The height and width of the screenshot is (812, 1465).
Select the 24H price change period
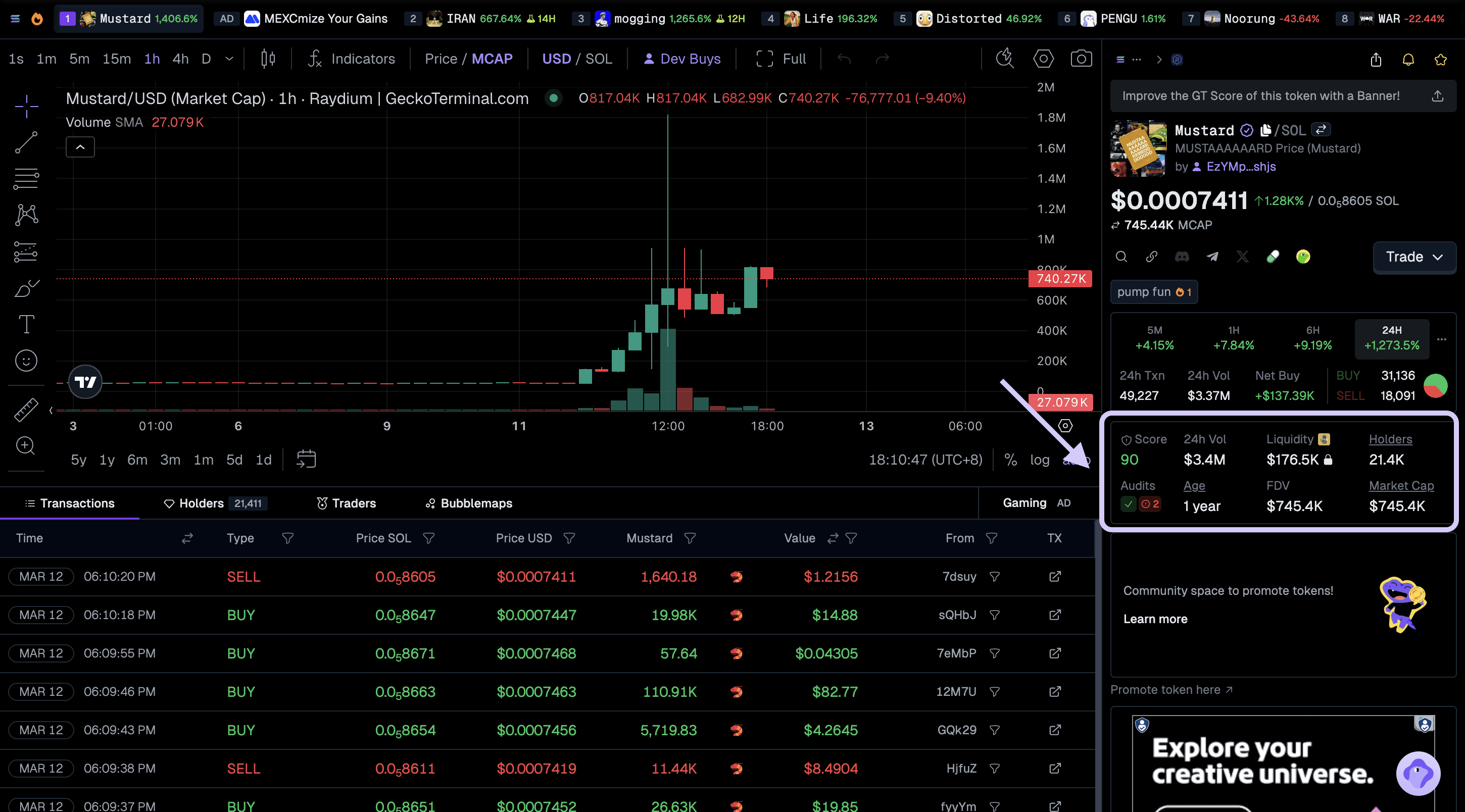point(1391,338)
